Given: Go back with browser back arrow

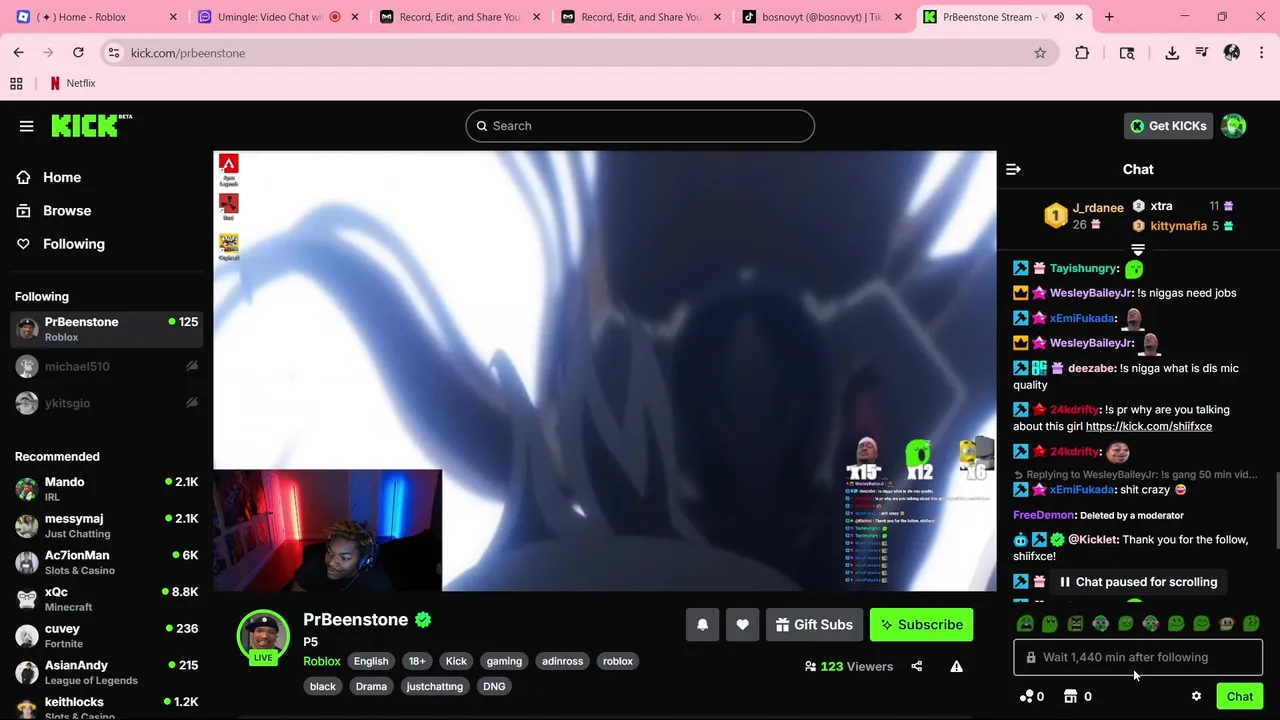Looking at the screenshot, I should pos(19,53).
